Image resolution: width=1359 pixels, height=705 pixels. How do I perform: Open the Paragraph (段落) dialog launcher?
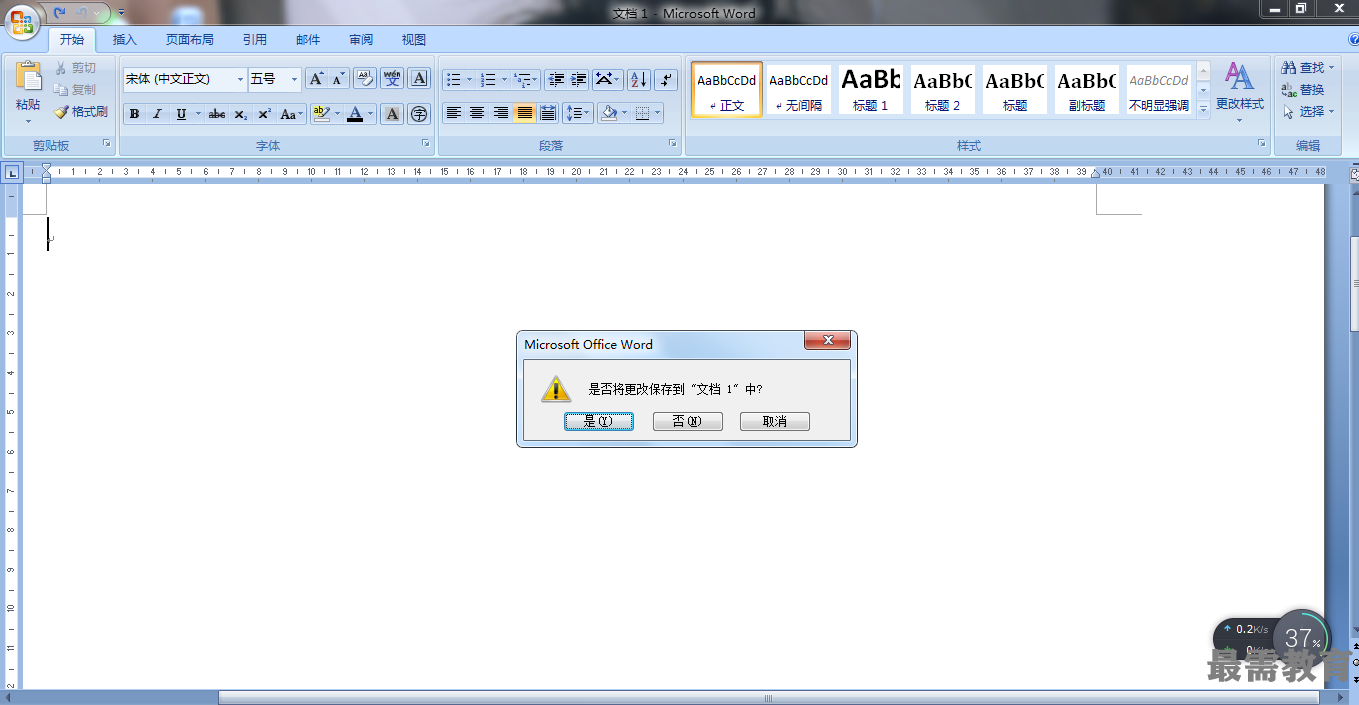[673, 144]
